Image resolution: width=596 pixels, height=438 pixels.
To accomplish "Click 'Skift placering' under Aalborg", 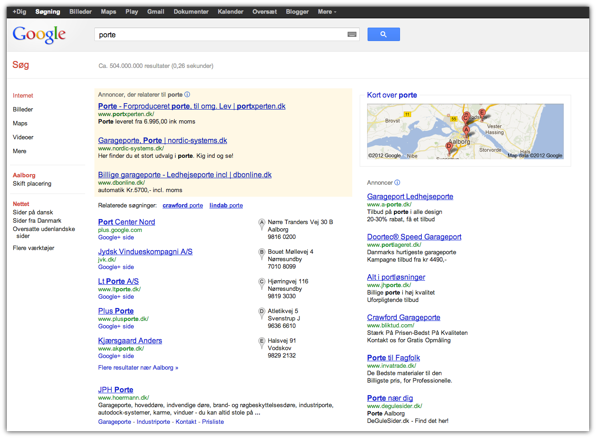I will click(x=32, y=184).
